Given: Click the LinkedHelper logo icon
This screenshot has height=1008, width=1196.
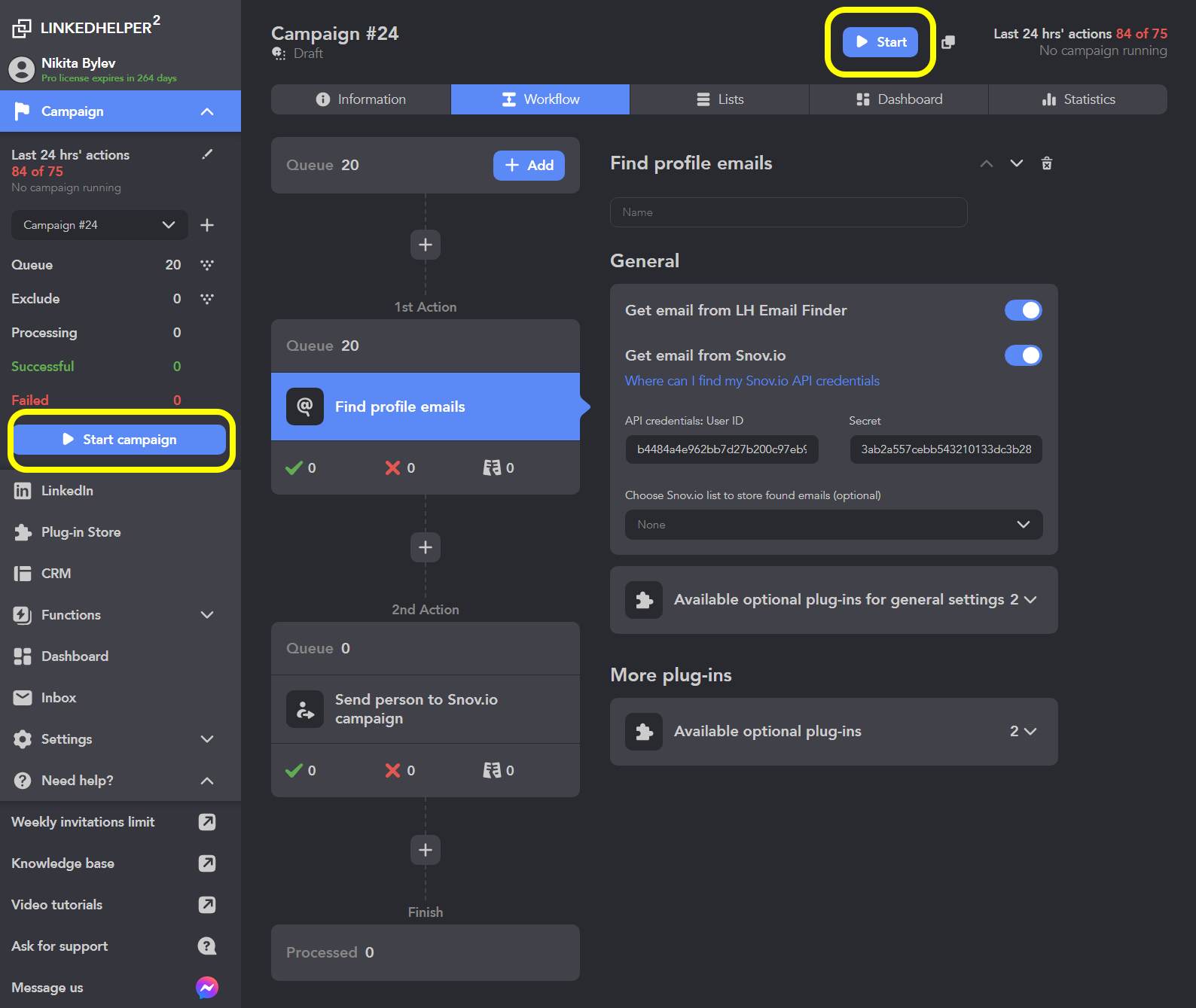Looking at the screenshot, I should [x=22, y=28].
